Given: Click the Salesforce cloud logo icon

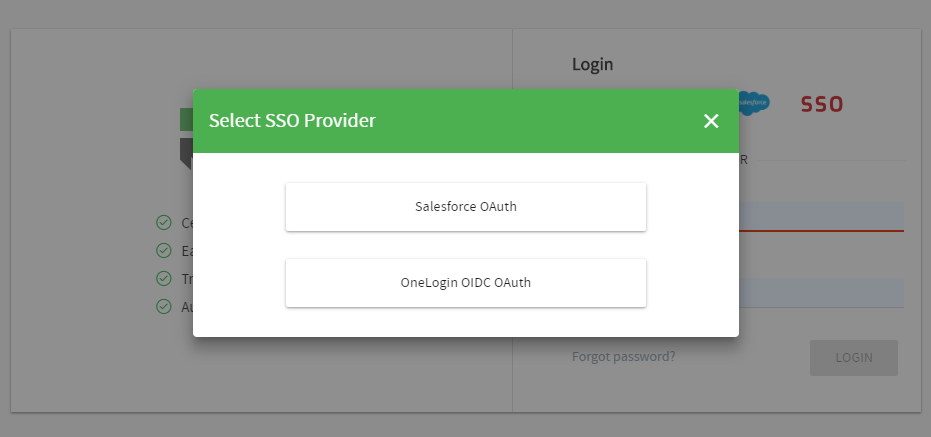Looking at the screenshot, I should point(753,102).
